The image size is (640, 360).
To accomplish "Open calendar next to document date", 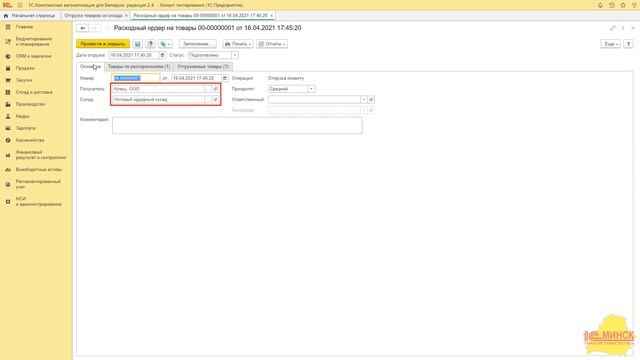I will pyautogui.click(x=225, y=78).
